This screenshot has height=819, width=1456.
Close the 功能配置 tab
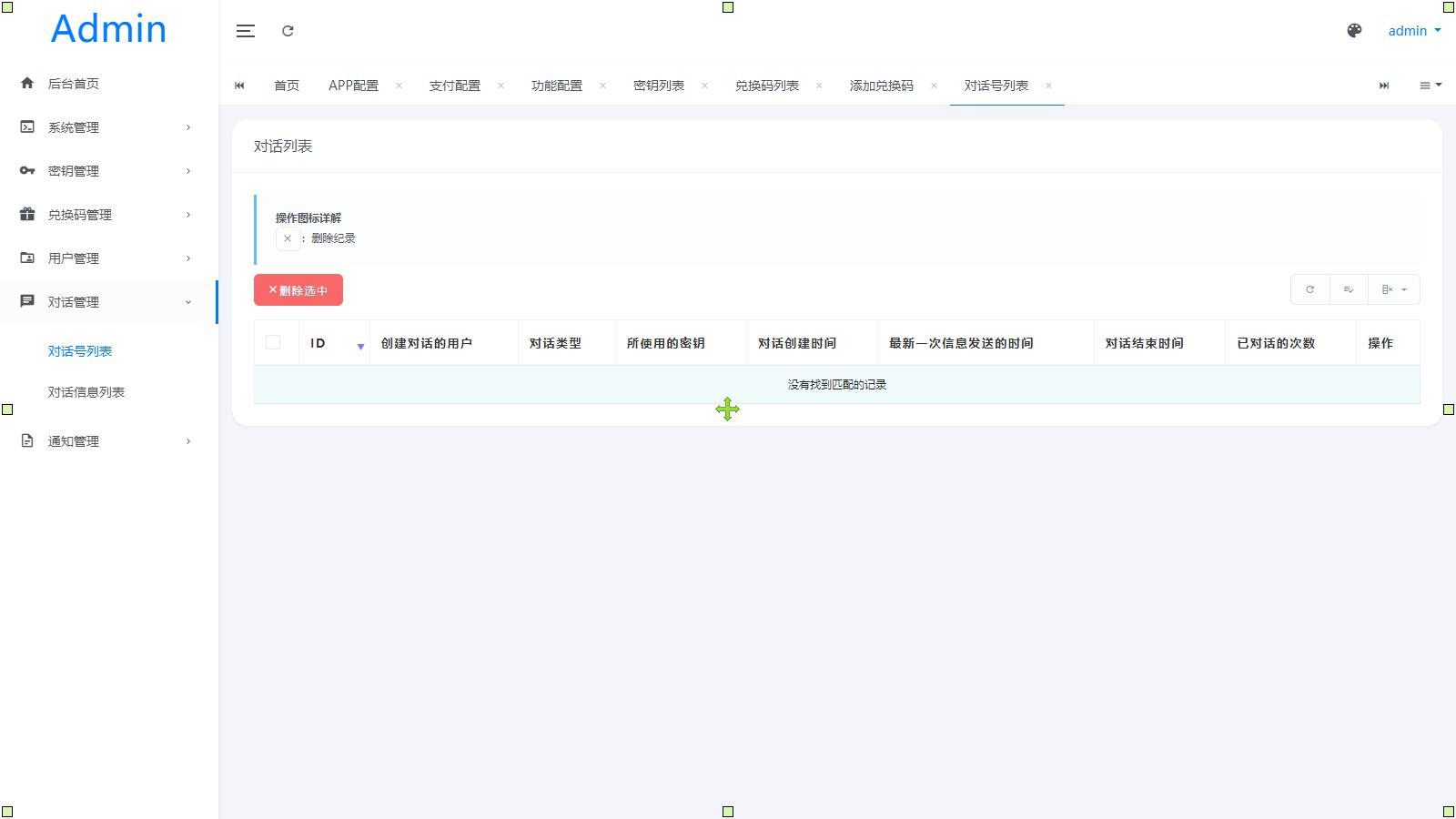pos(602,86)
